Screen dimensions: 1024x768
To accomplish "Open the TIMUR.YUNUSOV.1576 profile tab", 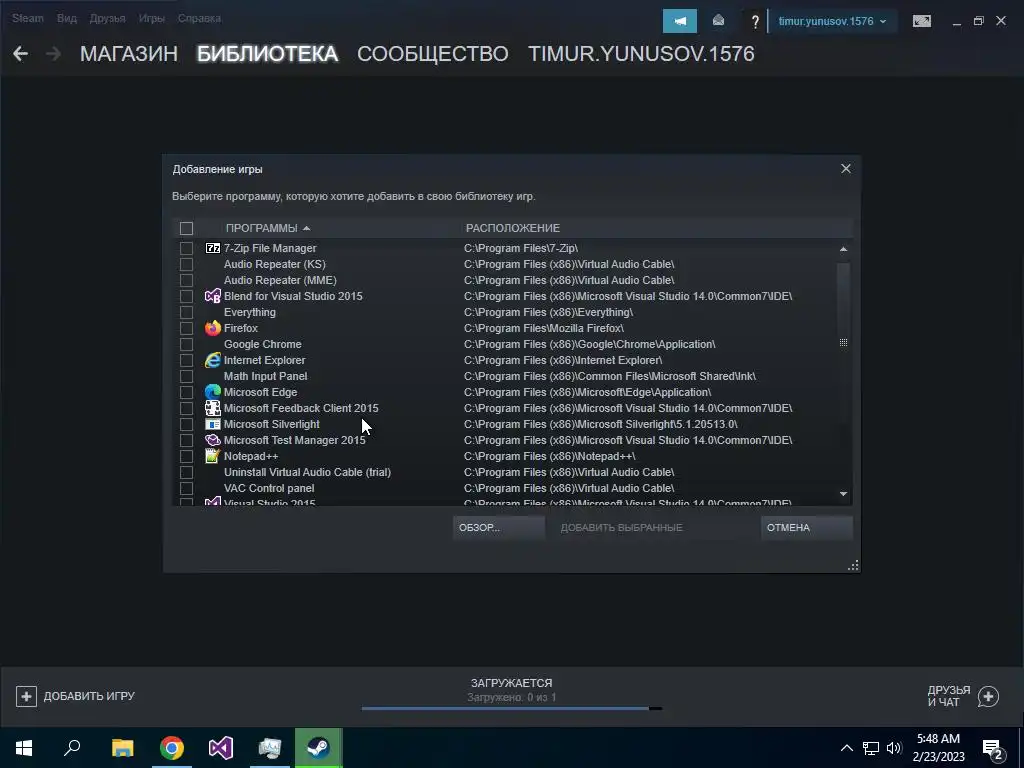I will tap(641, 54).
